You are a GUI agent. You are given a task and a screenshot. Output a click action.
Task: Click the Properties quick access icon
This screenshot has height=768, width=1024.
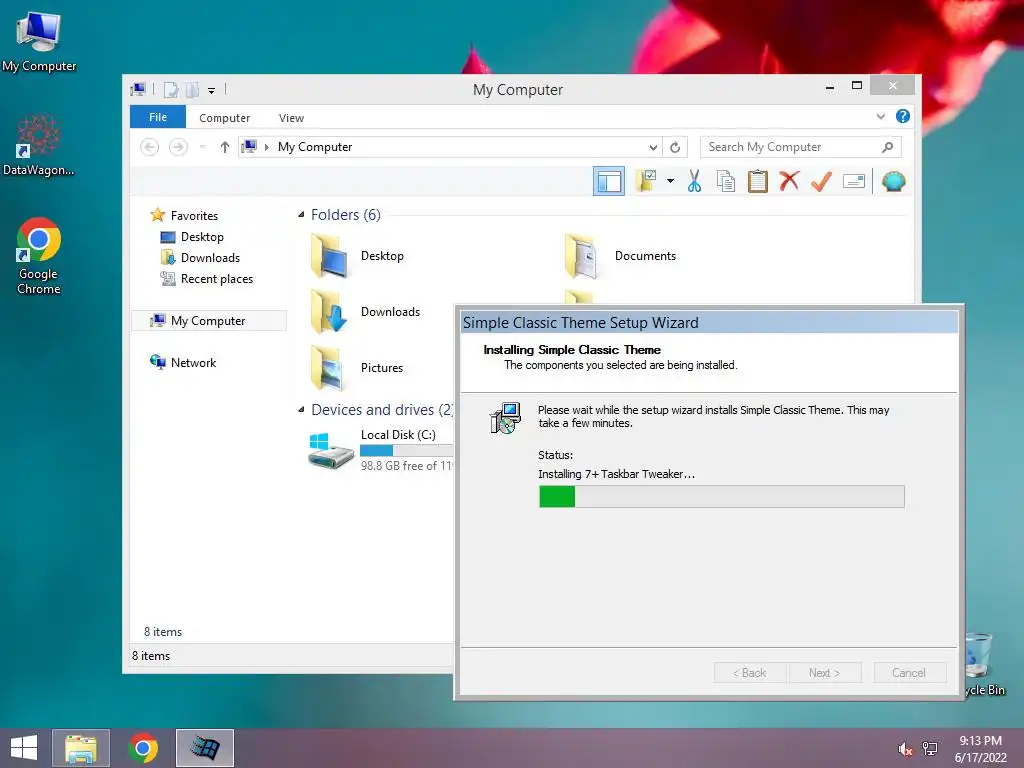(x=170, y=90)
